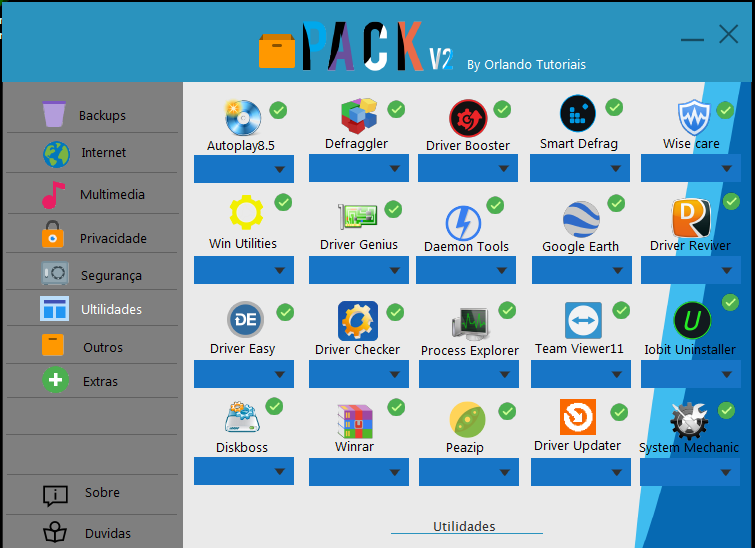Image resolution: width=755 pixels, height=548 pixels.
Task: Open the Driver Checker gear icon
Action: pos(358,321)
